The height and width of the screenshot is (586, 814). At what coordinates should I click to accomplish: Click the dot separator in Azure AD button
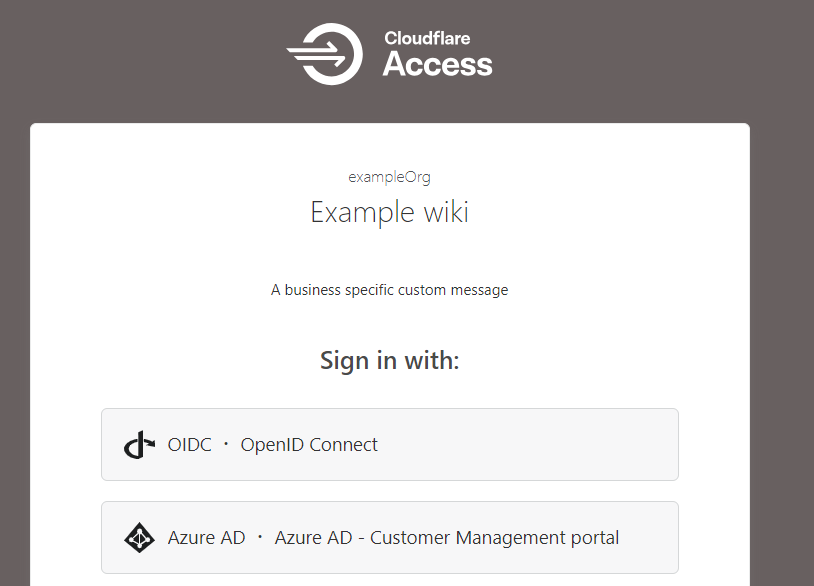[x=260, y=538]
